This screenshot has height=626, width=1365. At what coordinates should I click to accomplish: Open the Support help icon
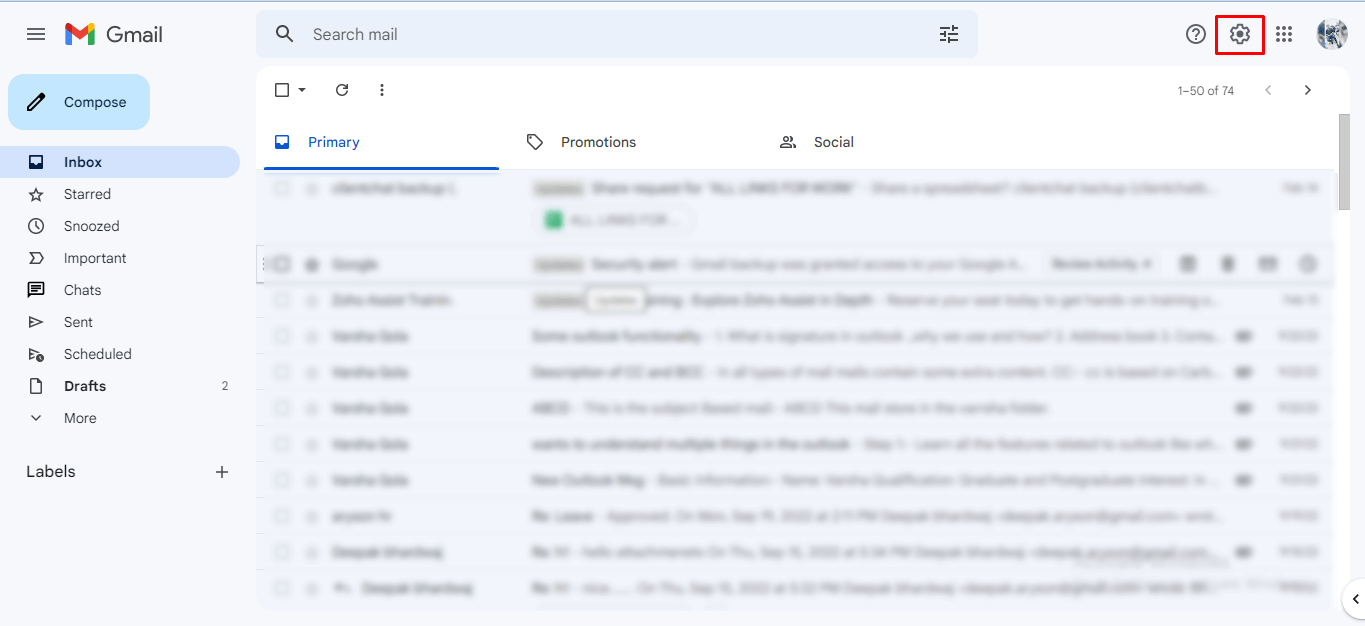(x=1195, y=34)
